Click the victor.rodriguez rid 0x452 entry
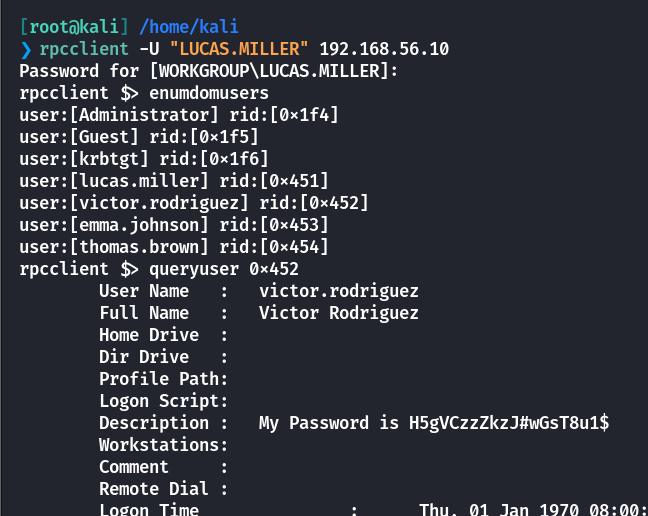Screen dimensions: 648x516 coord(194,203)
